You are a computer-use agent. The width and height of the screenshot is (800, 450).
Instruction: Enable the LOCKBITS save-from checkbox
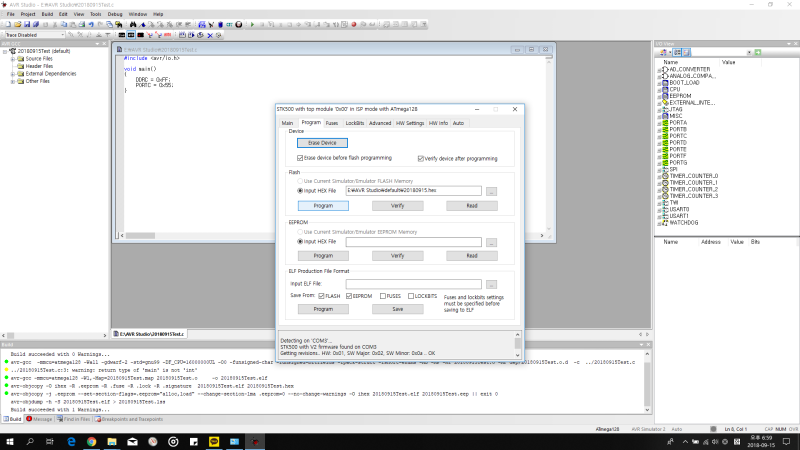411,296
